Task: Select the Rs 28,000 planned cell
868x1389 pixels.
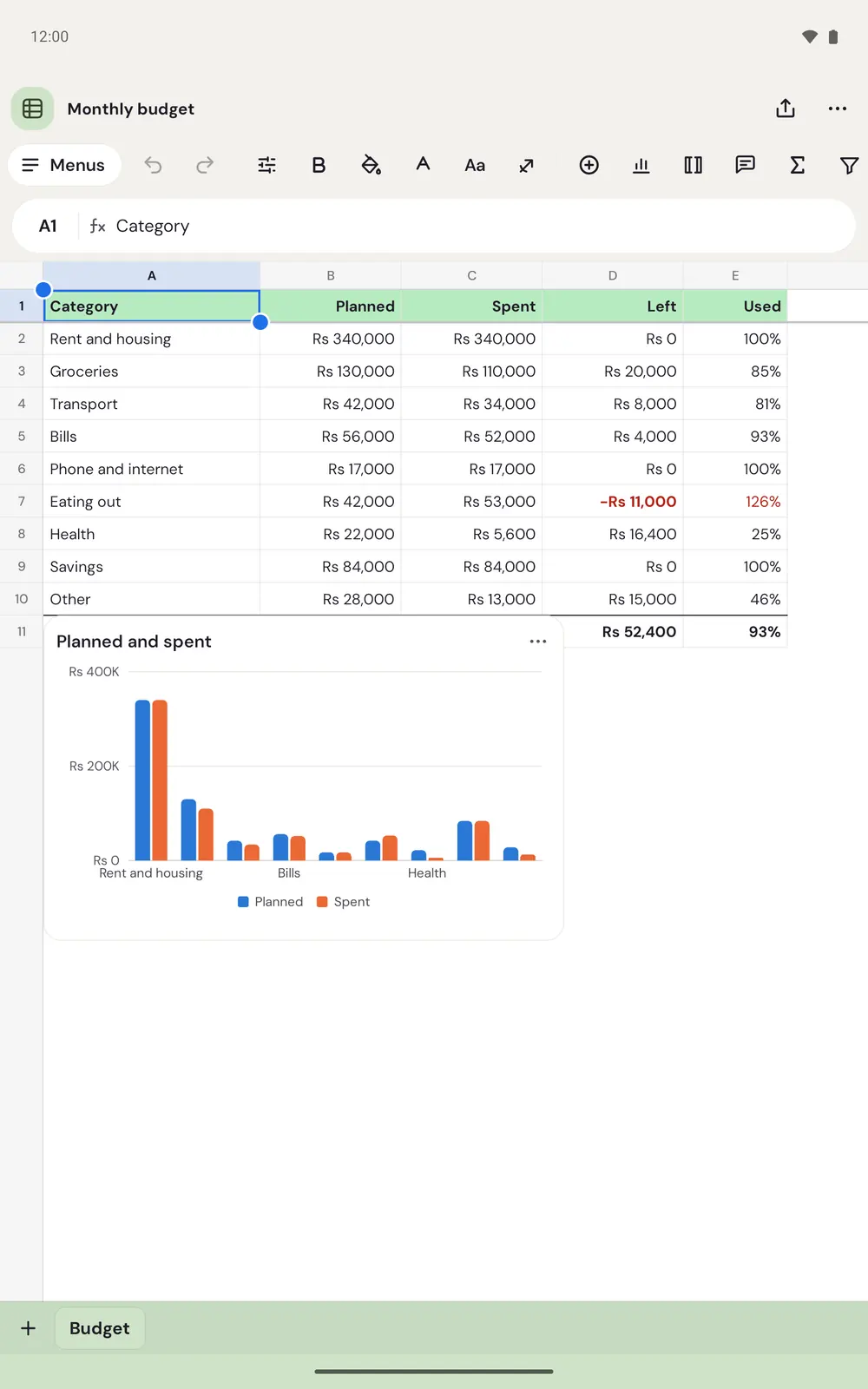Action: coord(331,599)
